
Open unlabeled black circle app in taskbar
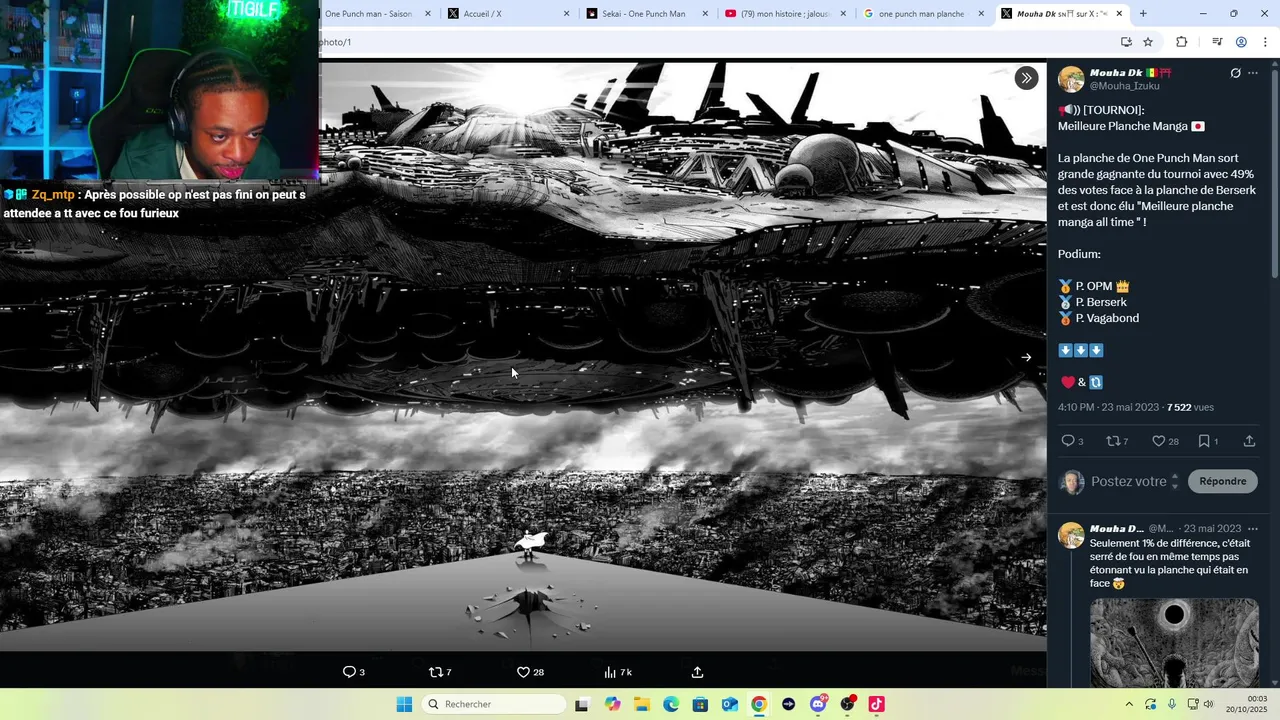789,704
